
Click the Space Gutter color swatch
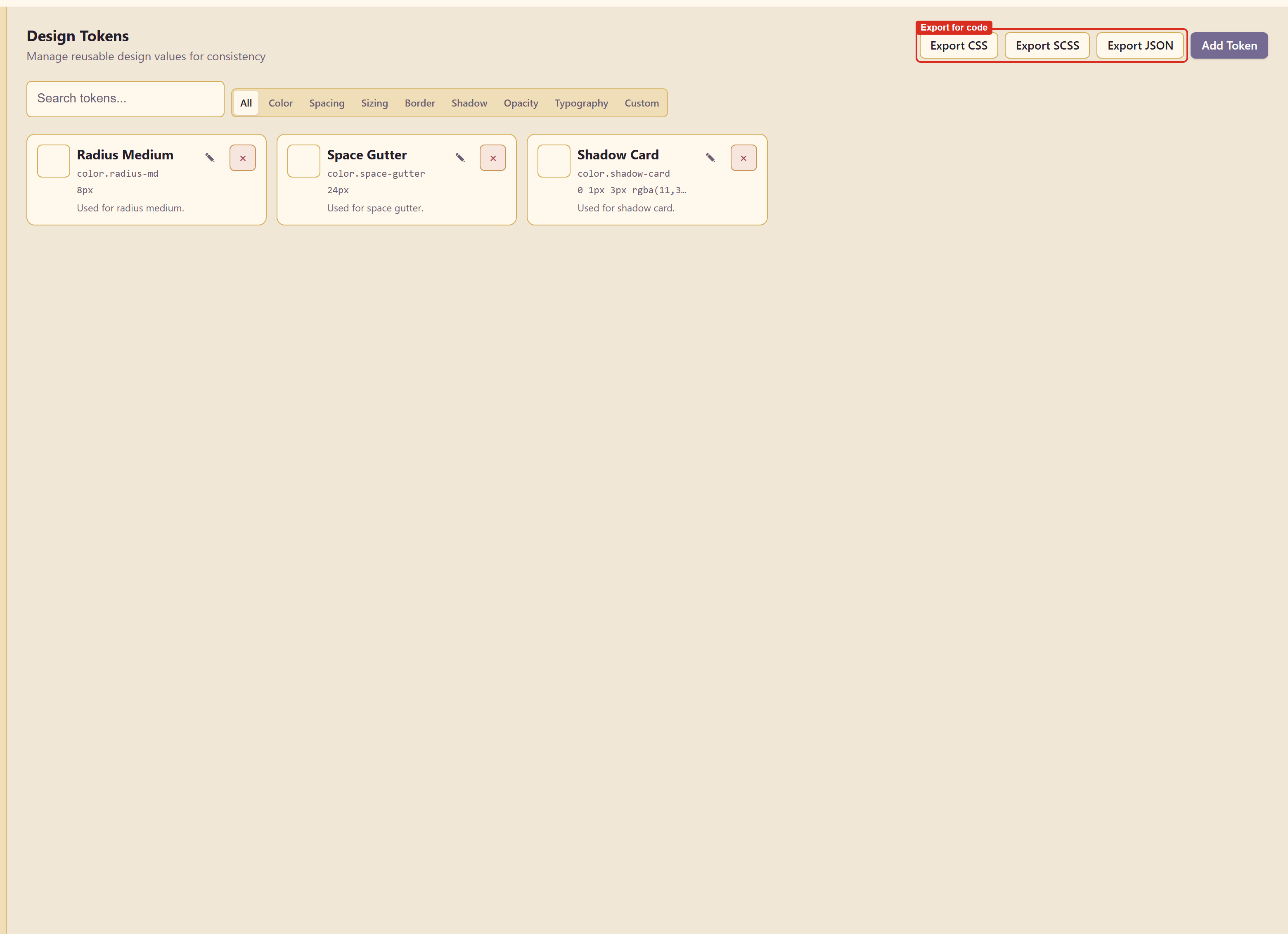point(304,161)
